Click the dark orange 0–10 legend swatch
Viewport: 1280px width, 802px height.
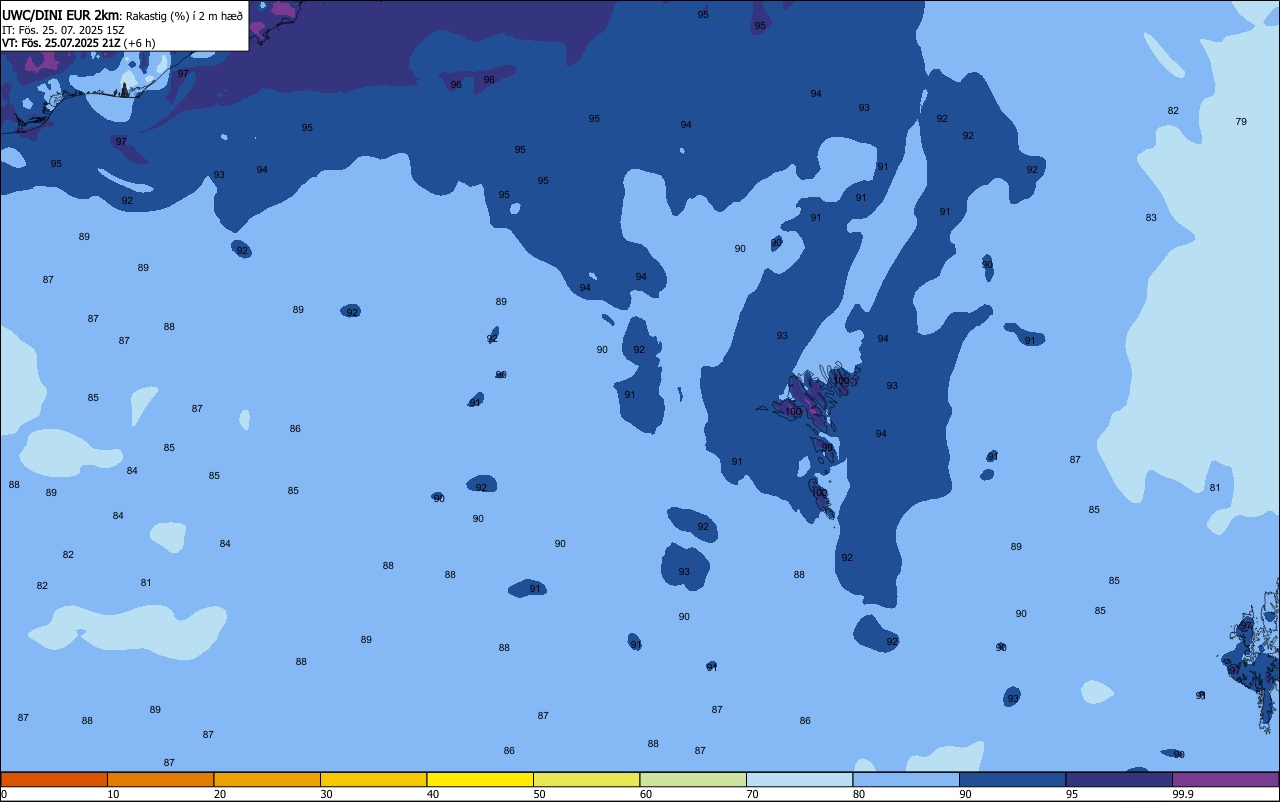pos(54,779)
